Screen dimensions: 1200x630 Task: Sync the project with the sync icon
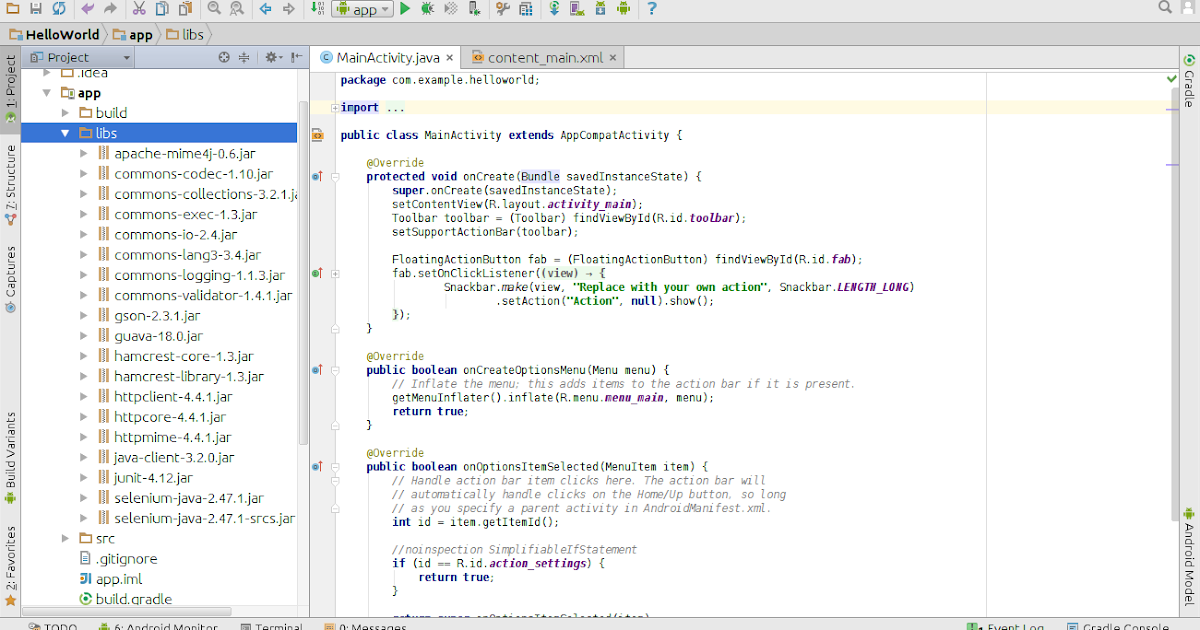[x=553, y=8]
